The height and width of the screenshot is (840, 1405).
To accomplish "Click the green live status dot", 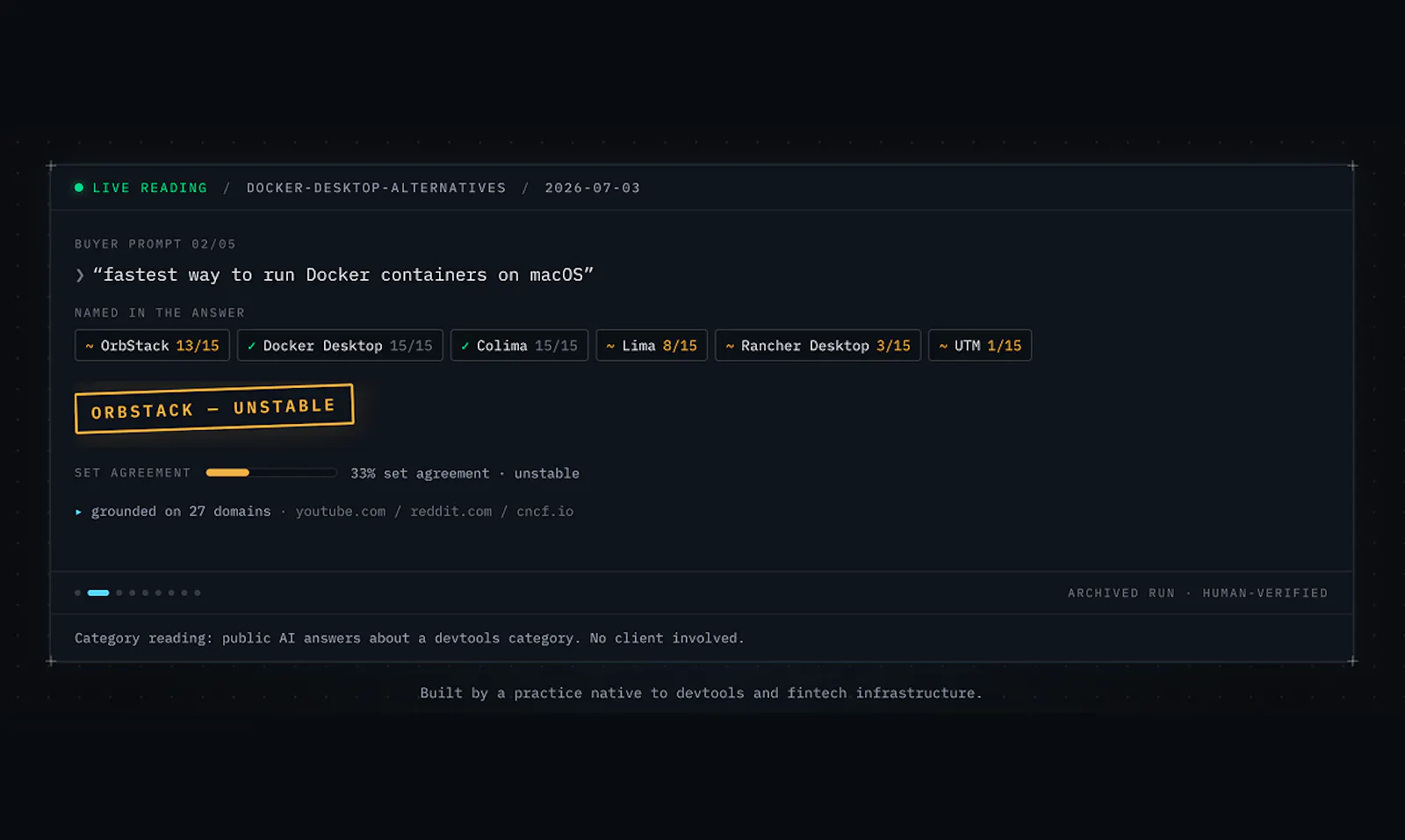I will 79,188.
